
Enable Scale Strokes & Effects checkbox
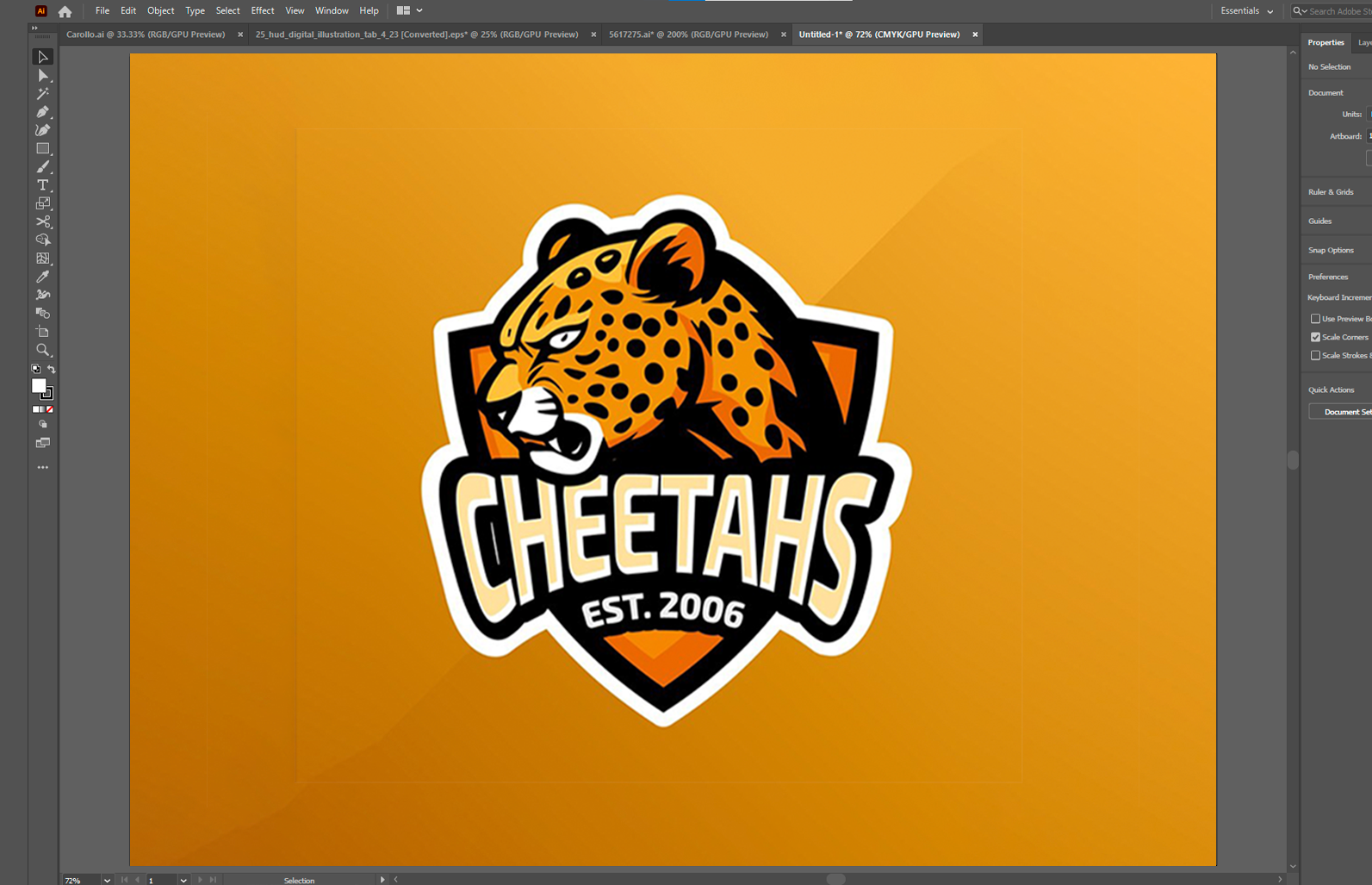coord(1315,355)
